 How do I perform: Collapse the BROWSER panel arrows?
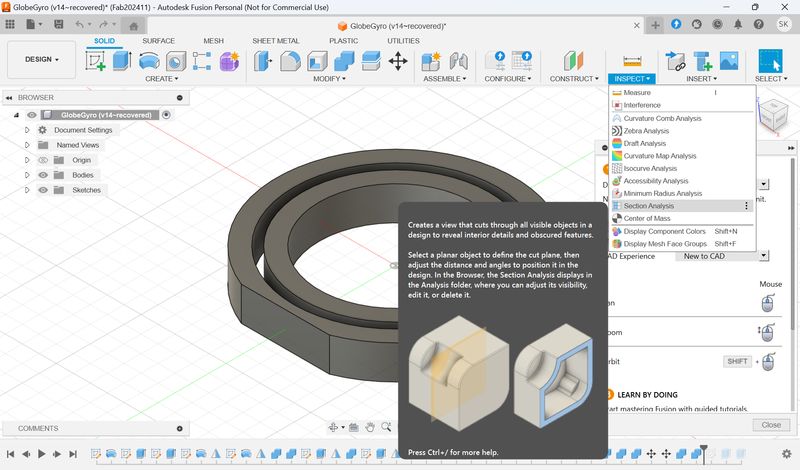[9, 97]
